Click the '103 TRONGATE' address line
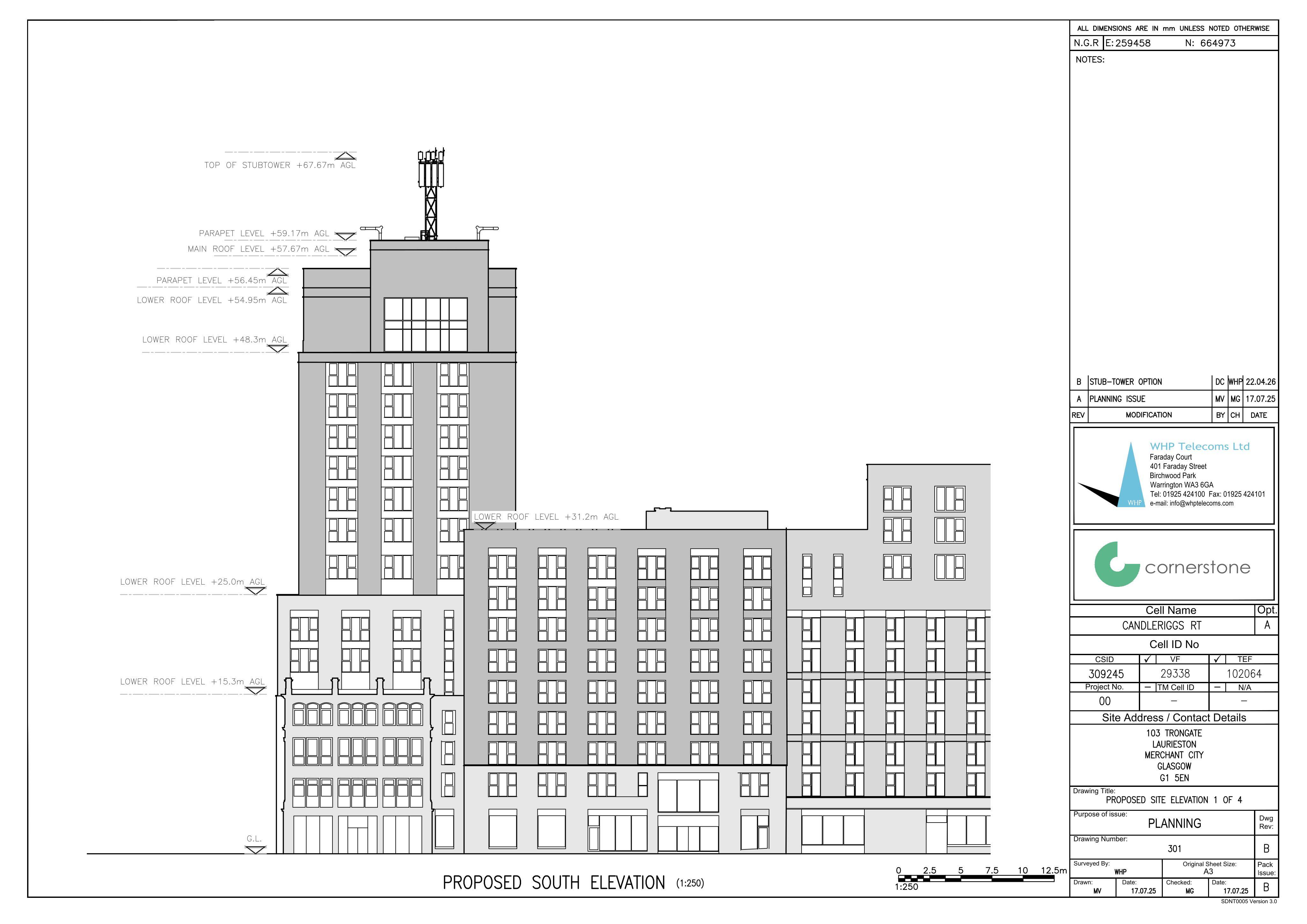This screenshot has height=924, width=1307. (x=1174, y=733)
